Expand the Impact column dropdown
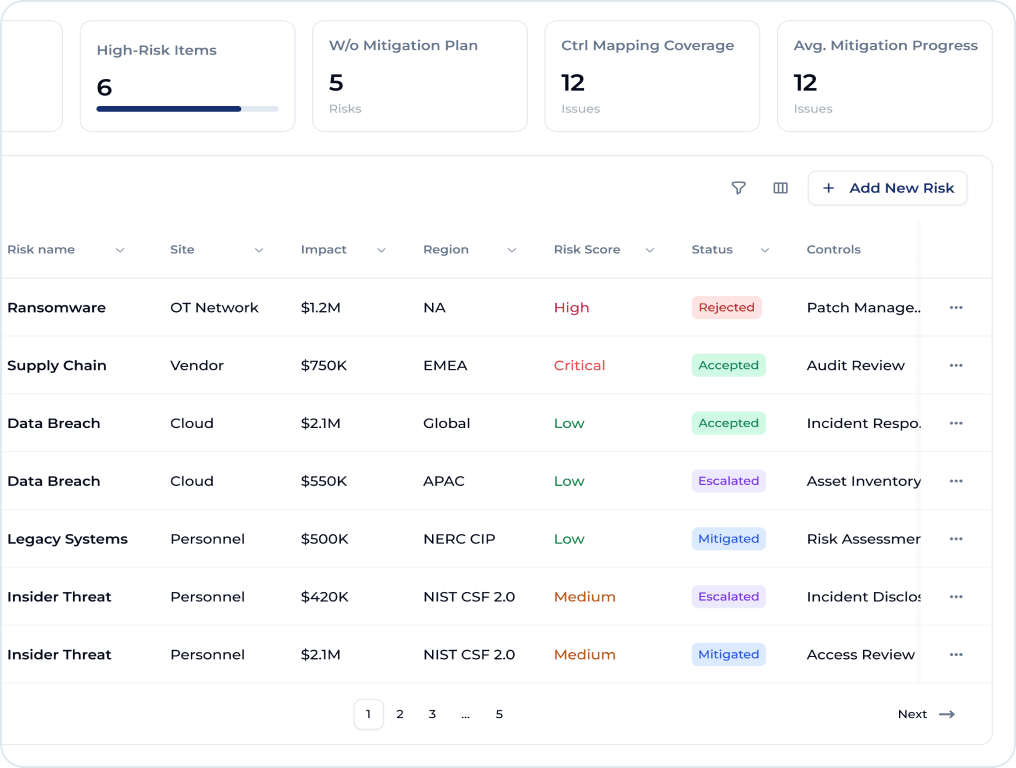The width and height of the screenshot is (1016, 768). coord(380,250)
